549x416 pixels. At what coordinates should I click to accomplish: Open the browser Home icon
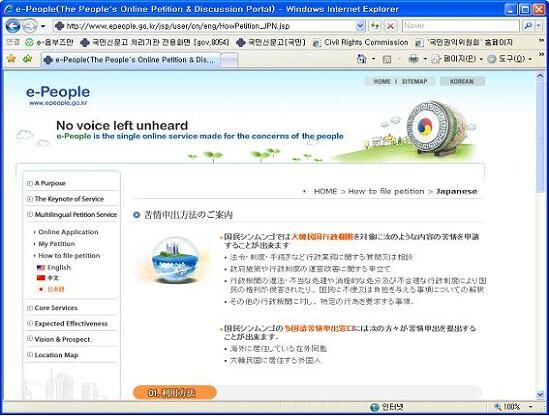[x=361, y=59]
